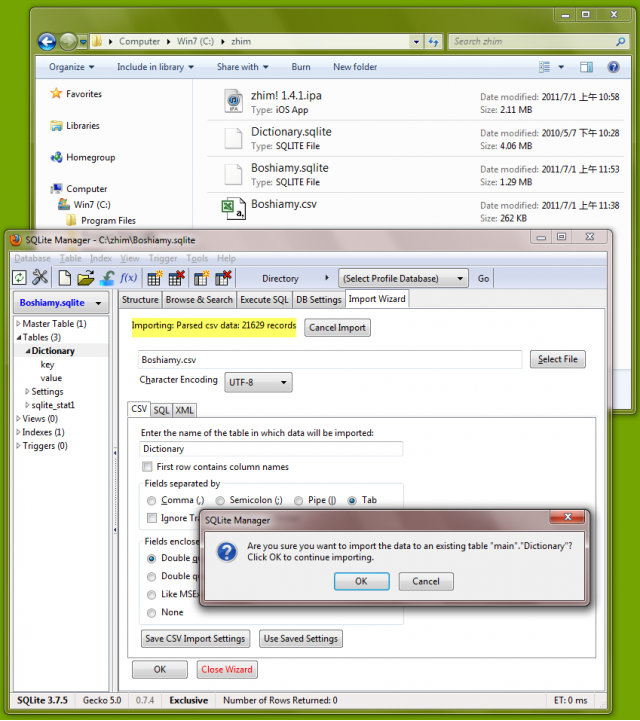
Task: Click the Refresh icon in SQLite Manager toolbar
Action: pos(19,278)
